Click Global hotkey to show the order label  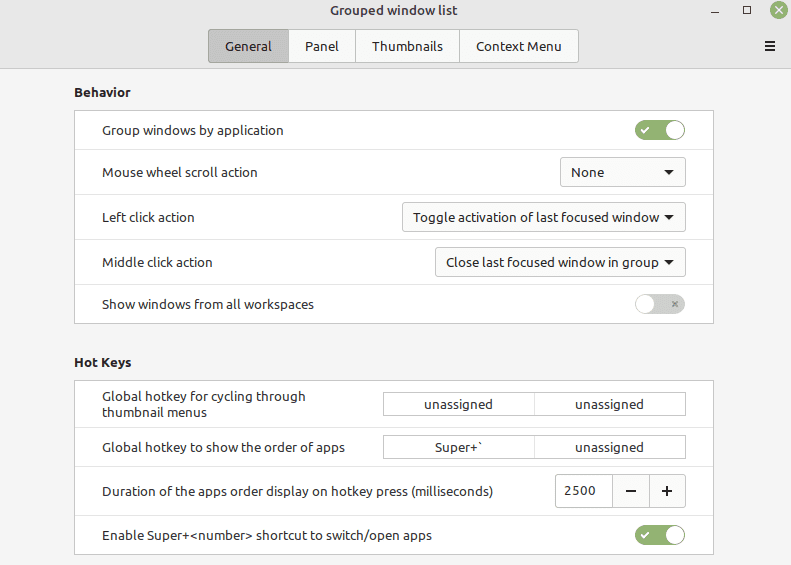pos(223,447)
